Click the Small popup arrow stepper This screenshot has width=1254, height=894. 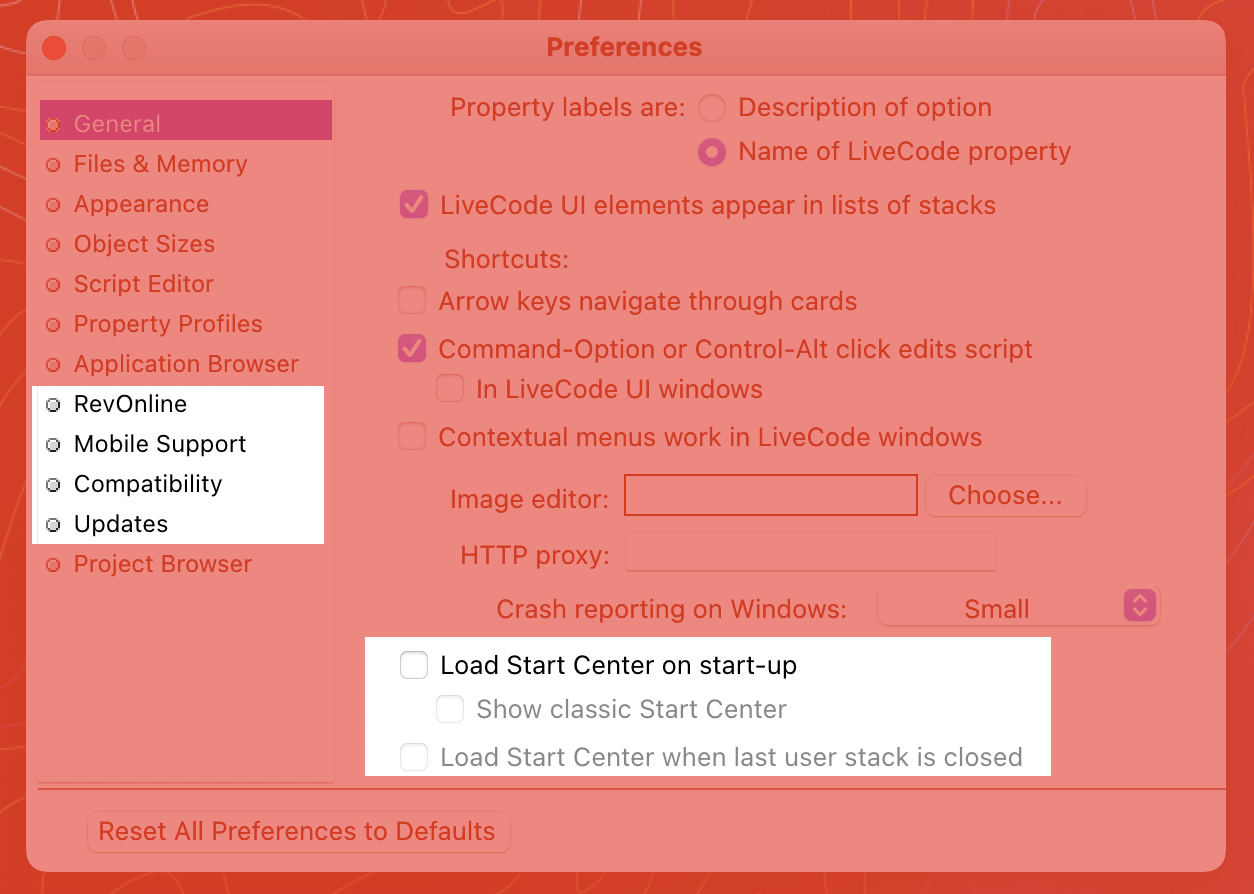click(x=1140, y=606)
